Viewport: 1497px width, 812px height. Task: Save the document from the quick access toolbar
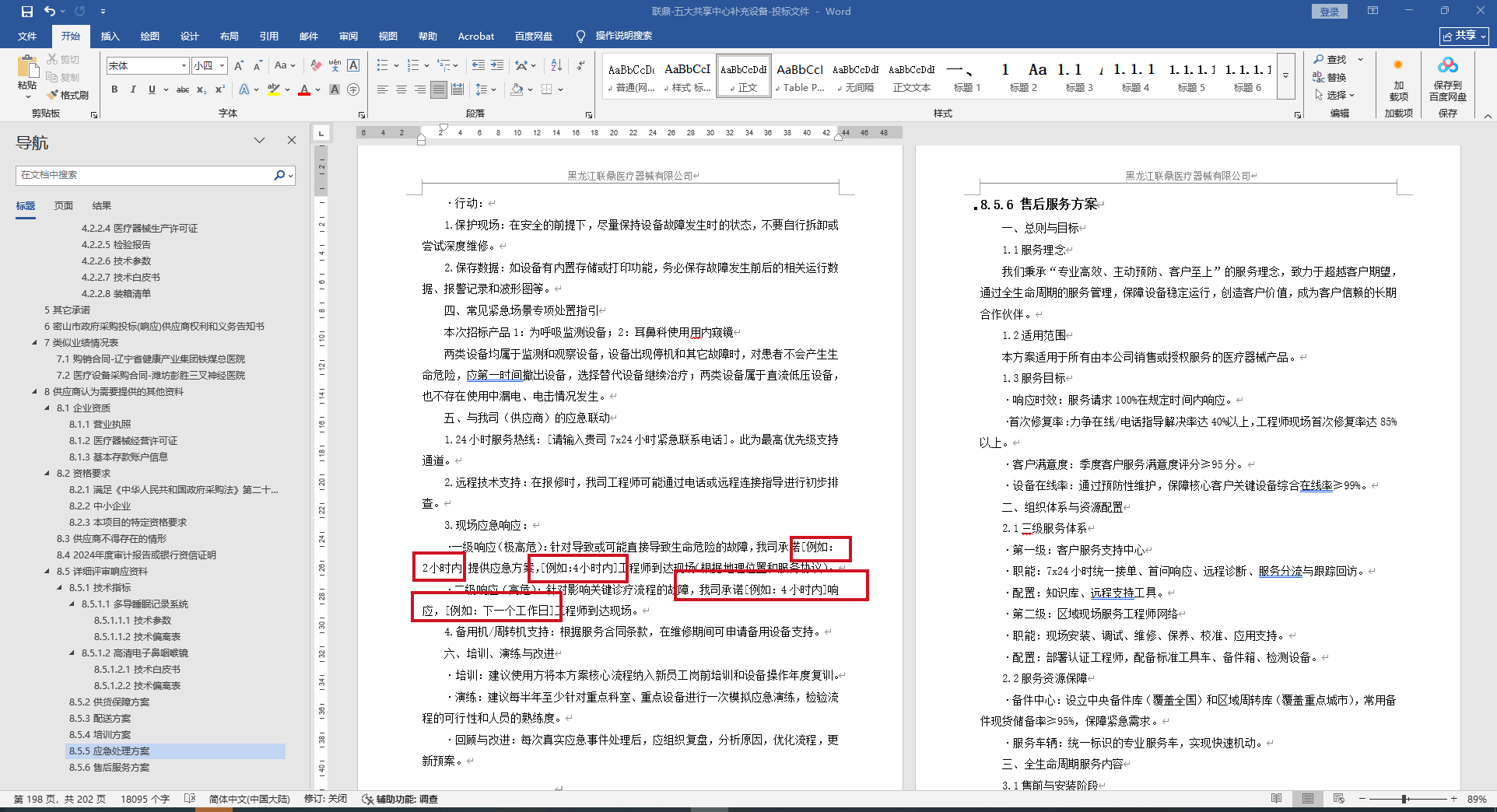(27, 12)
